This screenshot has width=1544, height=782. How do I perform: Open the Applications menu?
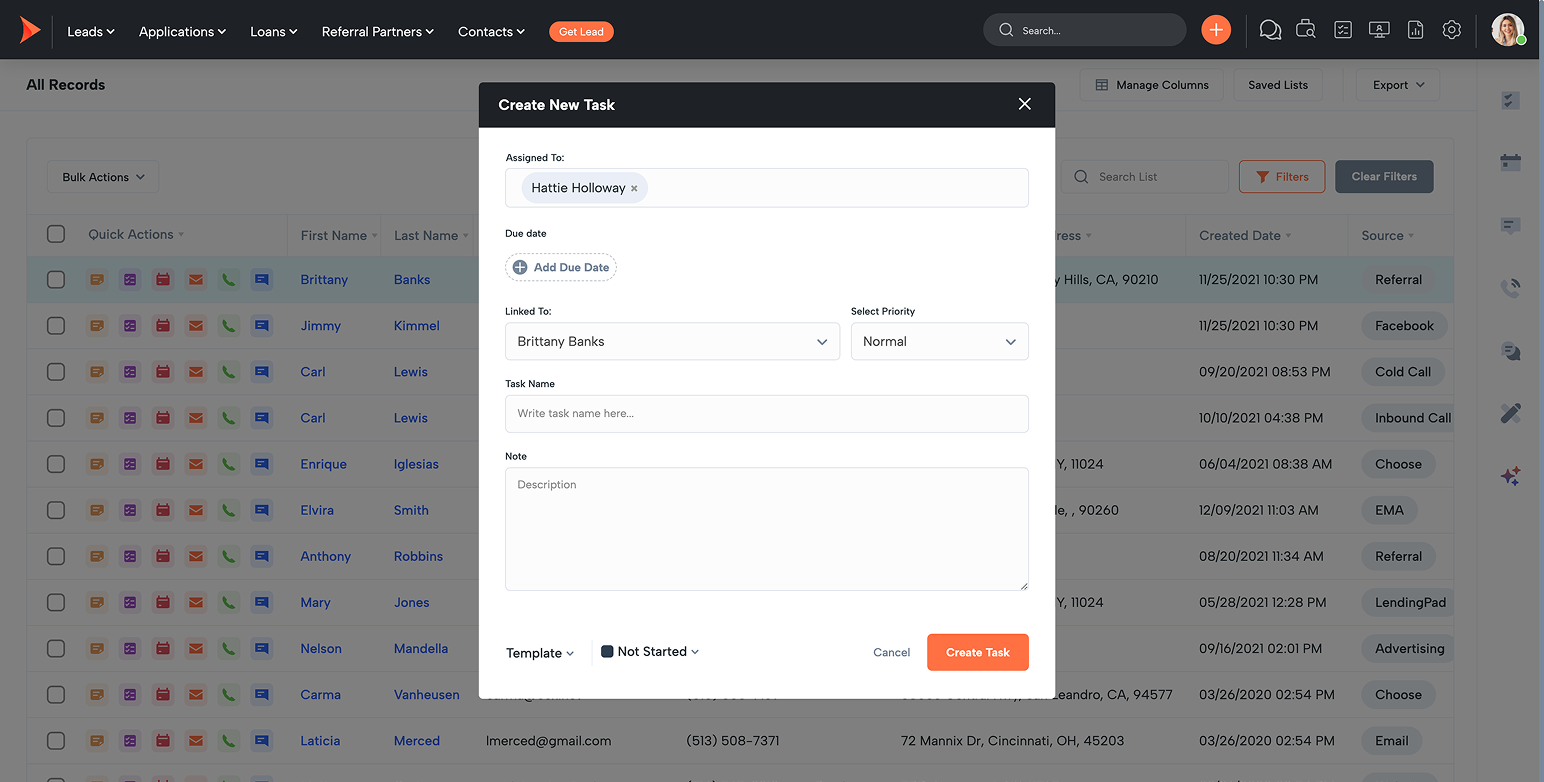coord(182,31)
